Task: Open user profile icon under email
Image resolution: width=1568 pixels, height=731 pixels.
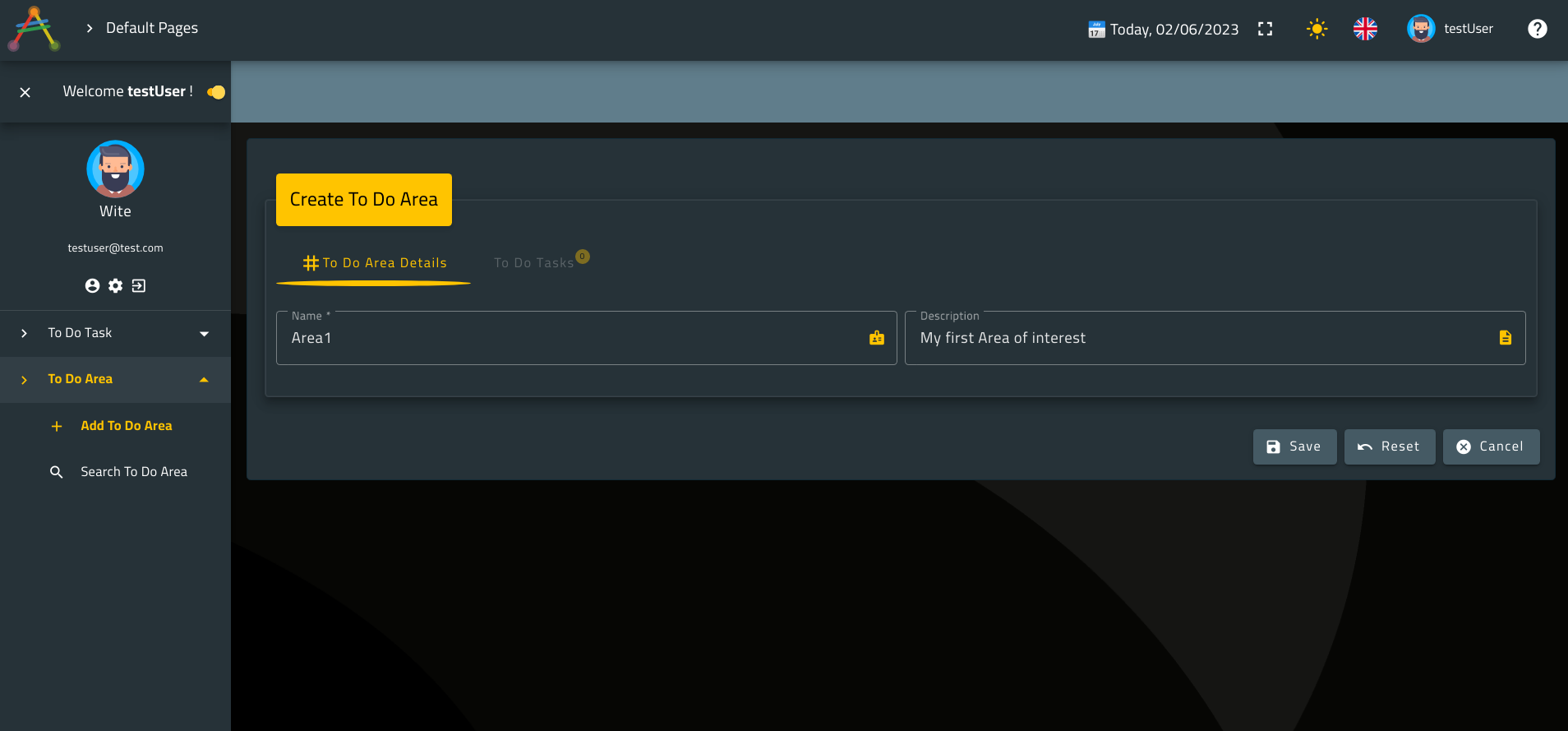Action: click(92, 285)
